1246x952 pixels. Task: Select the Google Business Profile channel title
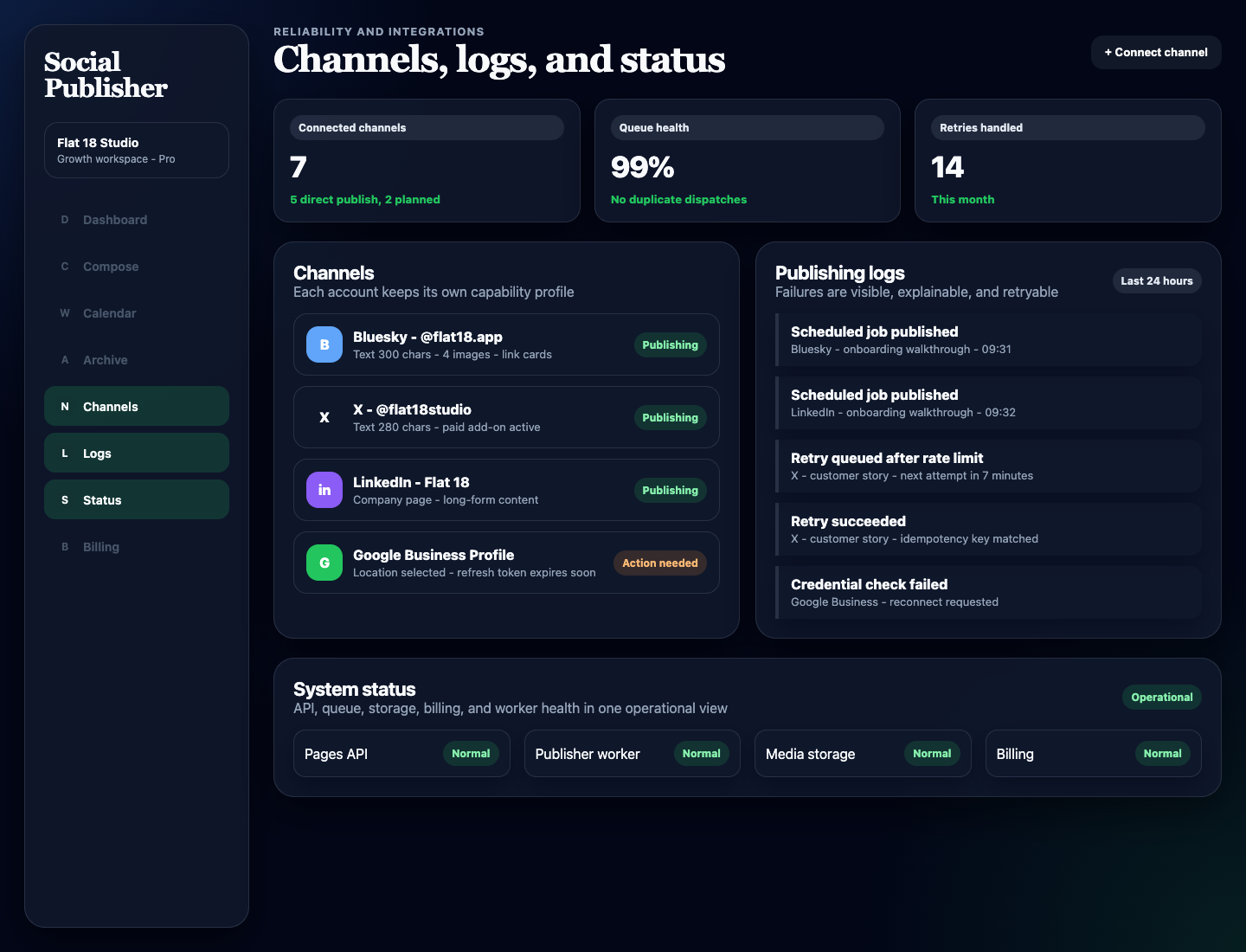point(434,555)
